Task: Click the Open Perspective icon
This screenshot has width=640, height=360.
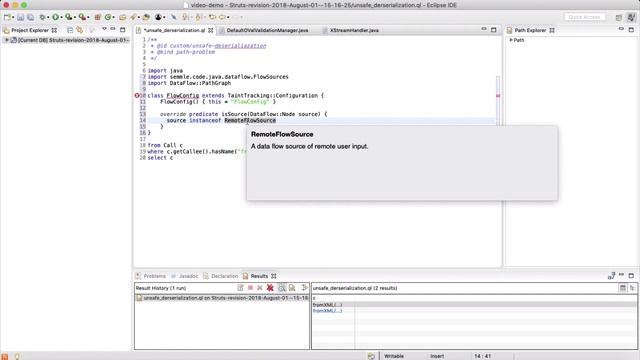Action: [x=619, y=18]
